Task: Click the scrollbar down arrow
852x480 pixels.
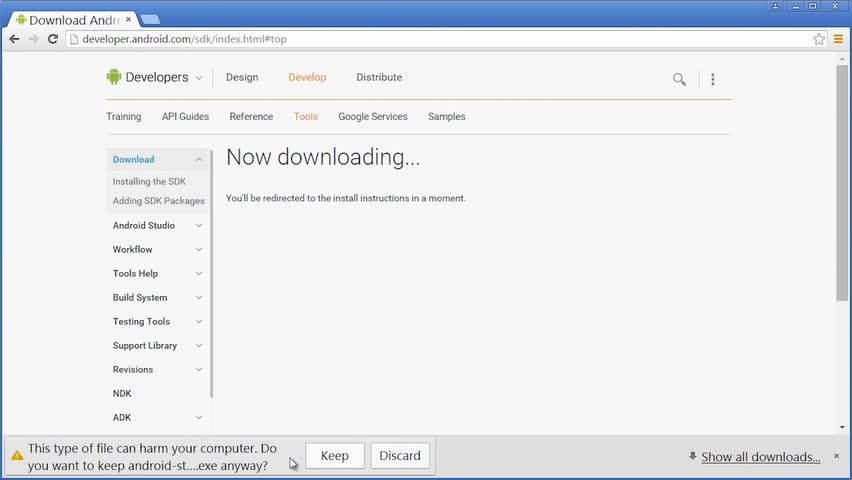Action: coord(842,427)
